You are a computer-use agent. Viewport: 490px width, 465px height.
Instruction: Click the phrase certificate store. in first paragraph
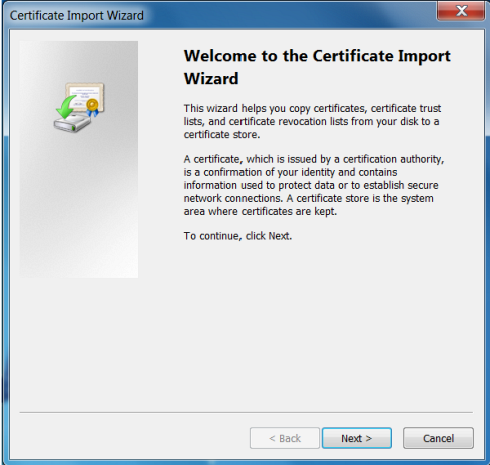tap(222, 135)
